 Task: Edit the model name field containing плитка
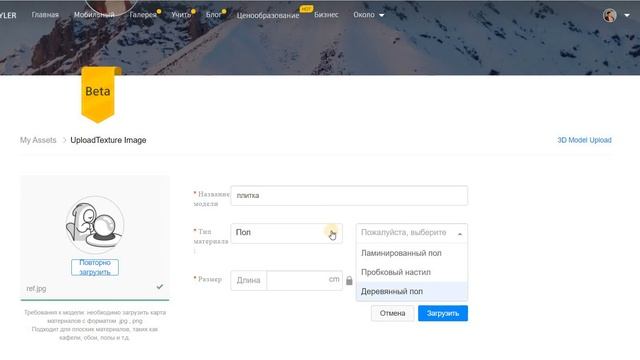pyautogui.click(x=349, y=196)
